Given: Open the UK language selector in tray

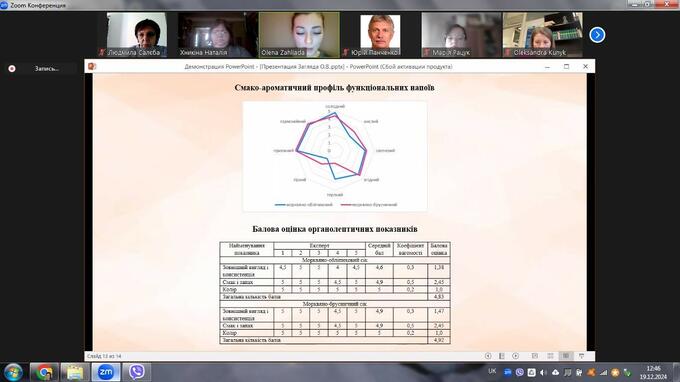Looking at the screenshot, I should click(x=492, y=371).
